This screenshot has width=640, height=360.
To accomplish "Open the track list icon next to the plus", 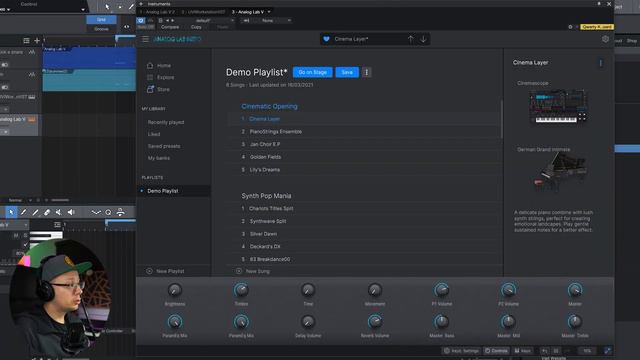I will tap(26, 40).
